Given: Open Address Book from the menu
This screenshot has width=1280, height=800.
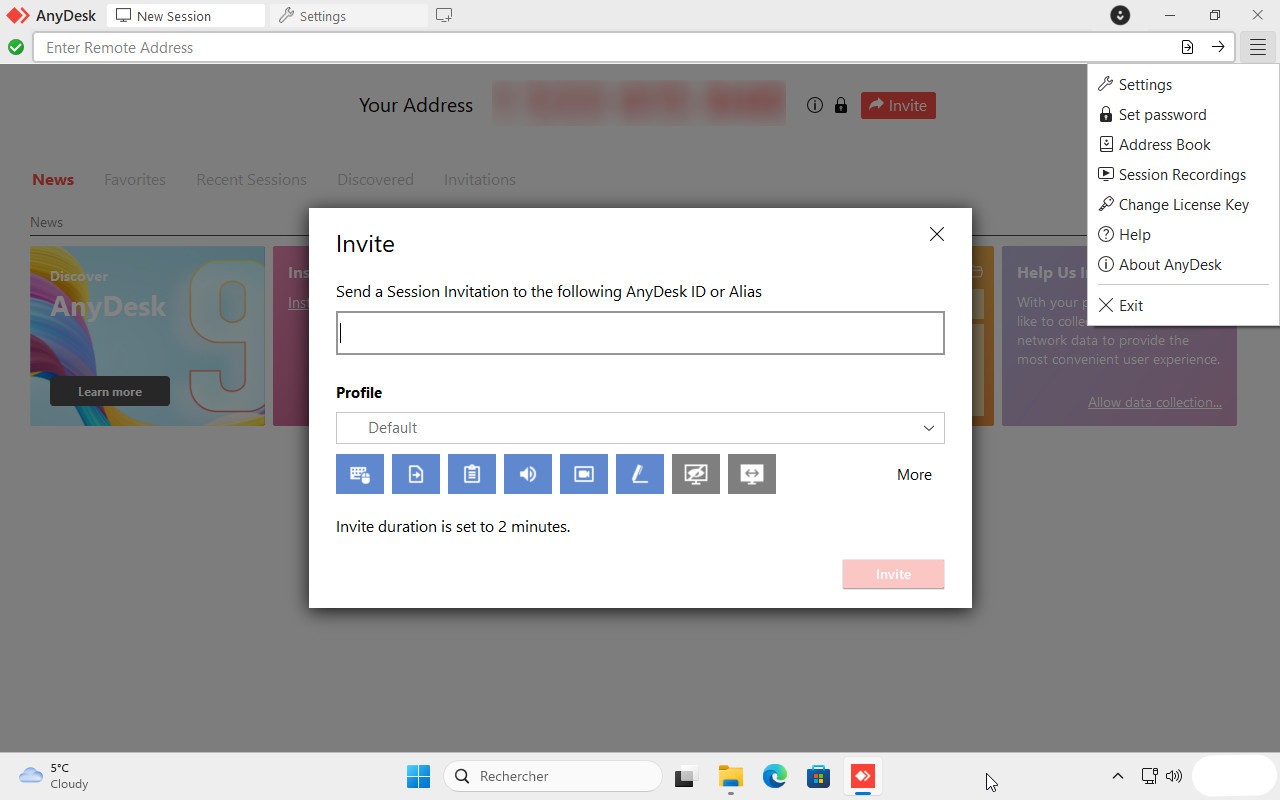Looking at the screenshot, I should click(x=1183, y=145).
